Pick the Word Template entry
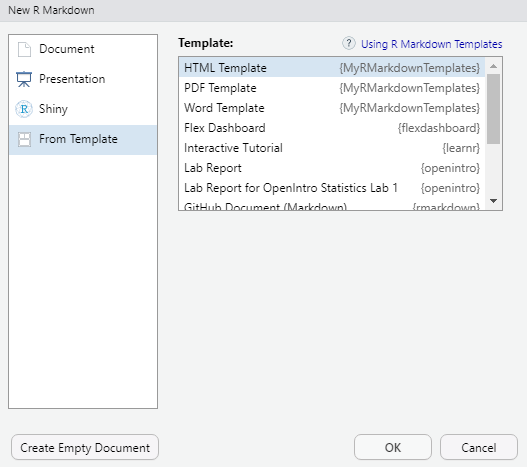This screenshot has height=467, width=527. coord(332,108)
